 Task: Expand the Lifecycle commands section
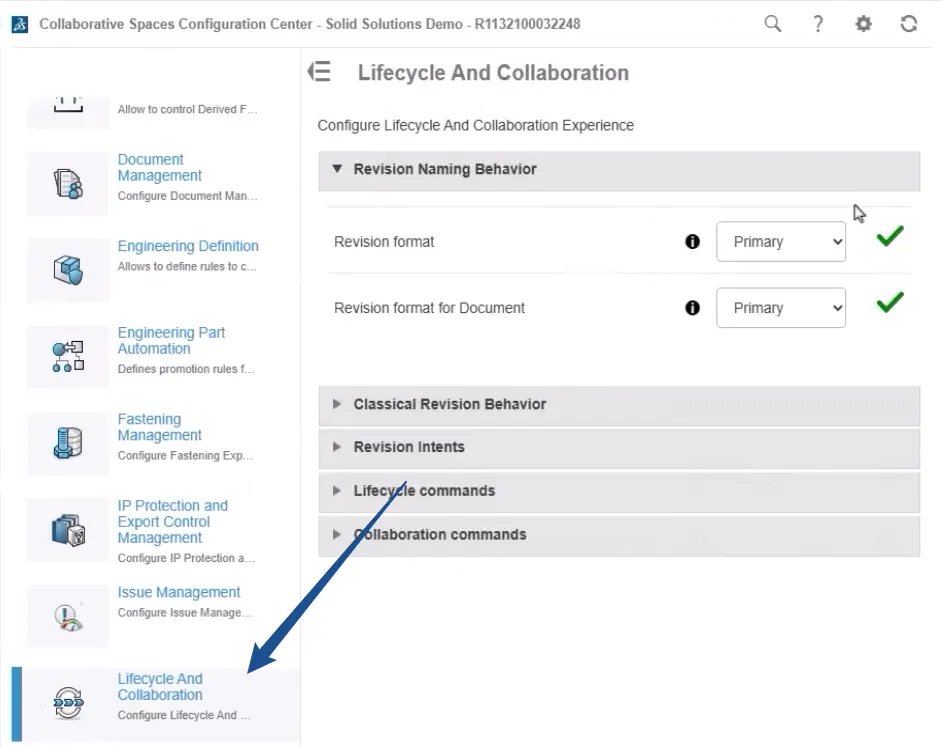[x=619, y=491]
